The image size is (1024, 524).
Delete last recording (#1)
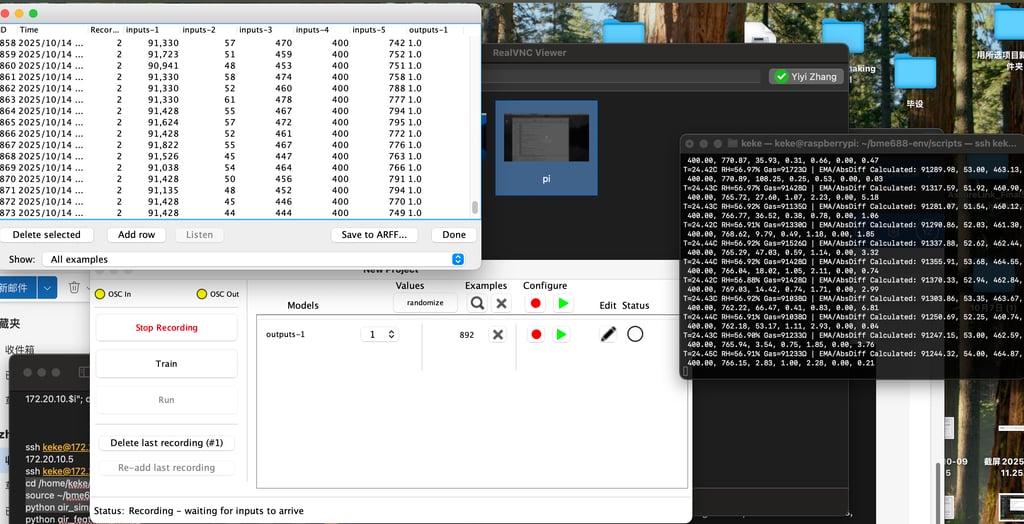coord(167,443)
